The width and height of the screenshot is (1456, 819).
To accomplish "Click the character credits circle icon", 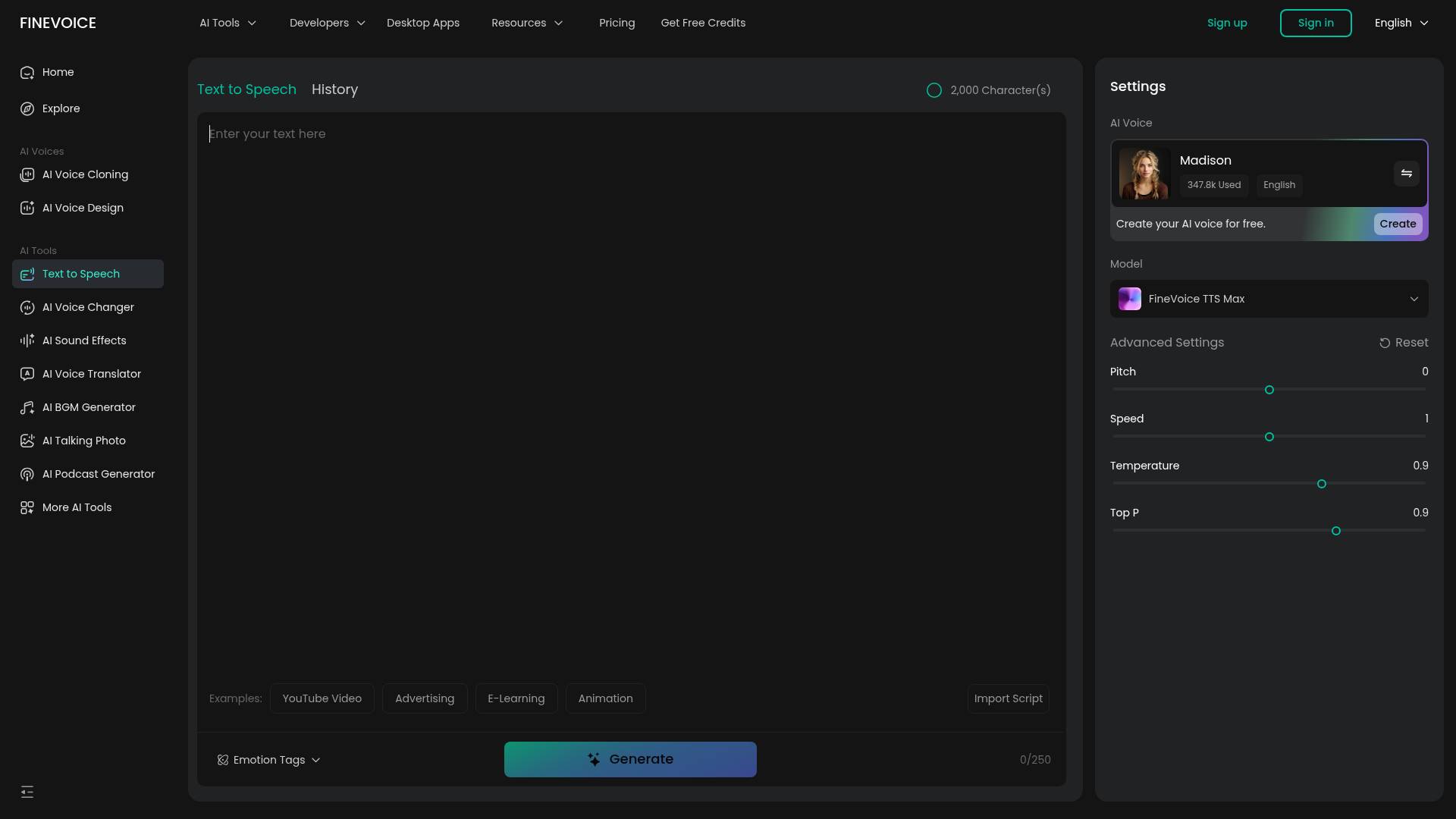I will coord(934,90).
